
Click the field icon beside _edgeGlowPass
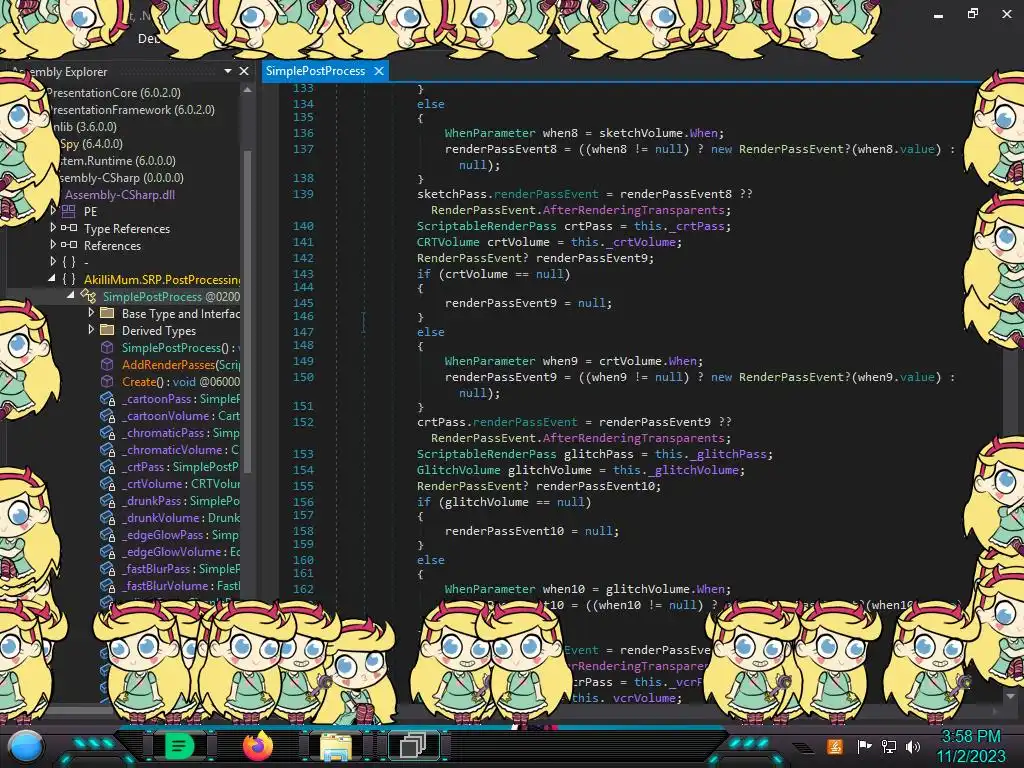point(107,534)
